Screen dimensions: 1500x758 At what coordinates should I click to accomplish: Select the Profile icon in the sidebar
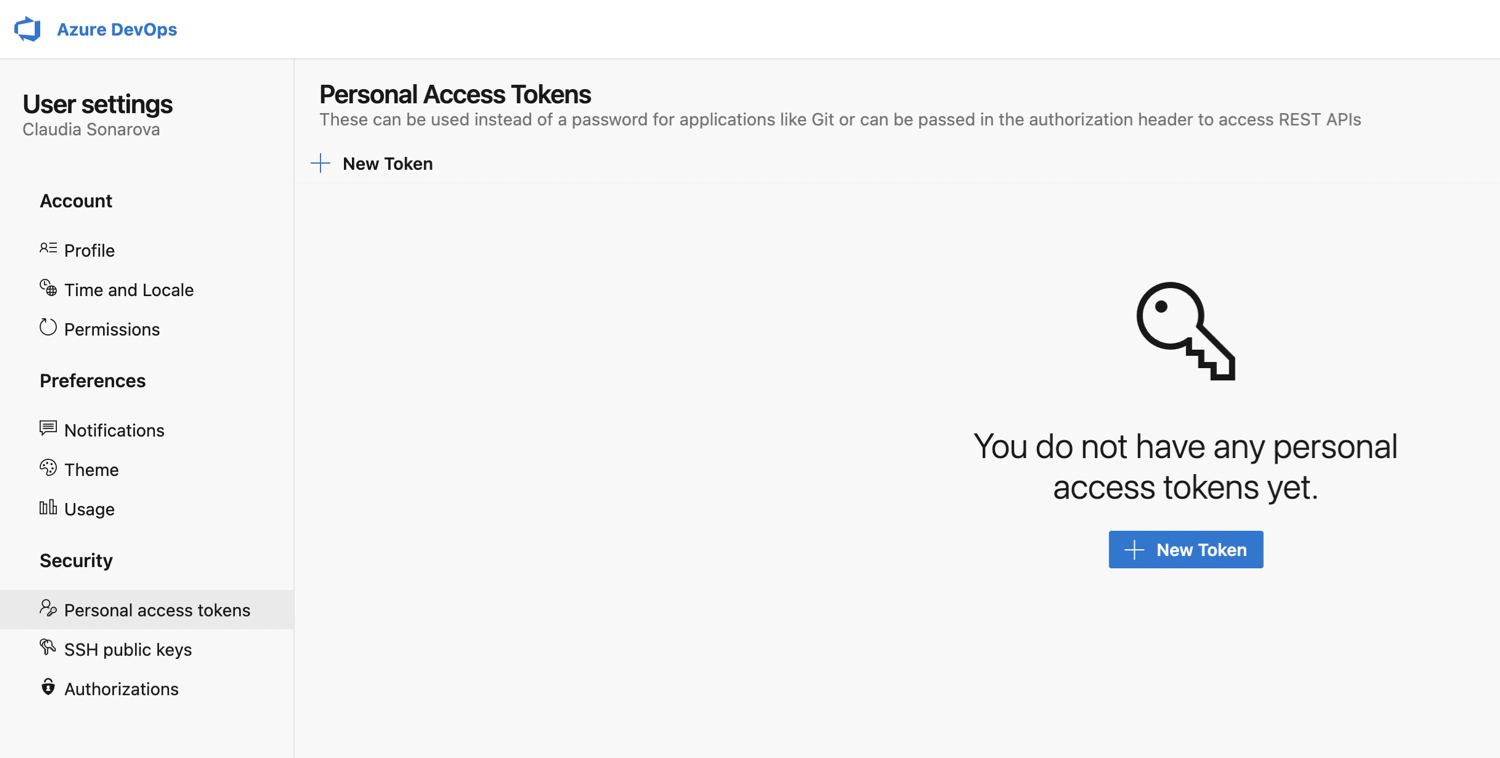47,249
